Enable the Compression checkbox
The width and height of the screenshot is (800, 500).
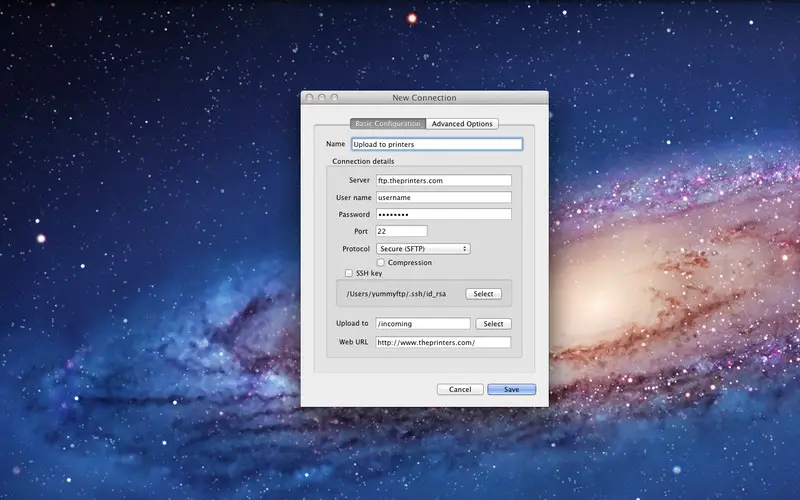[x=381, y=262]
